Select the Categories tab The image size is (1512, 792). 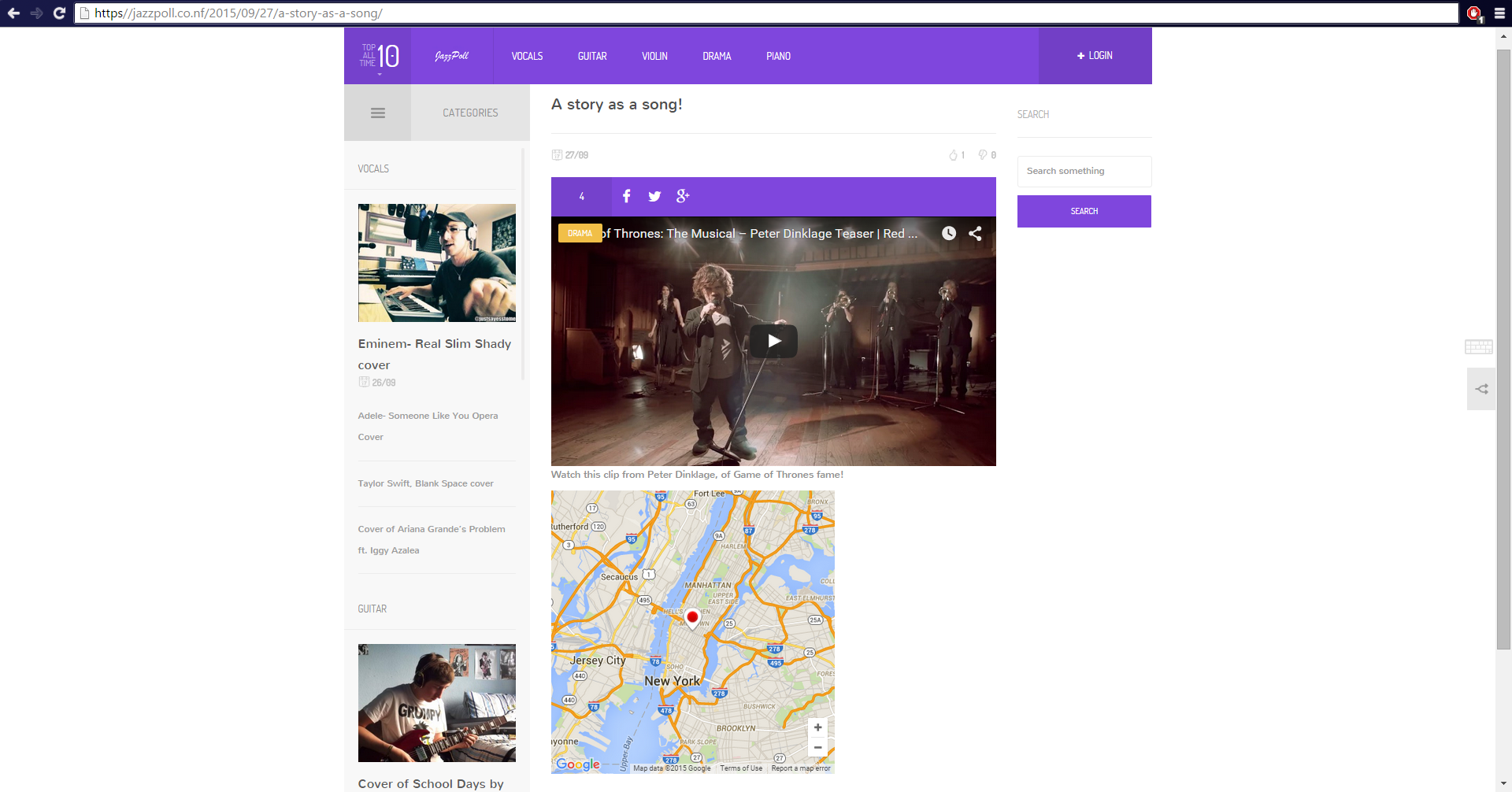[x=470, y=113]
